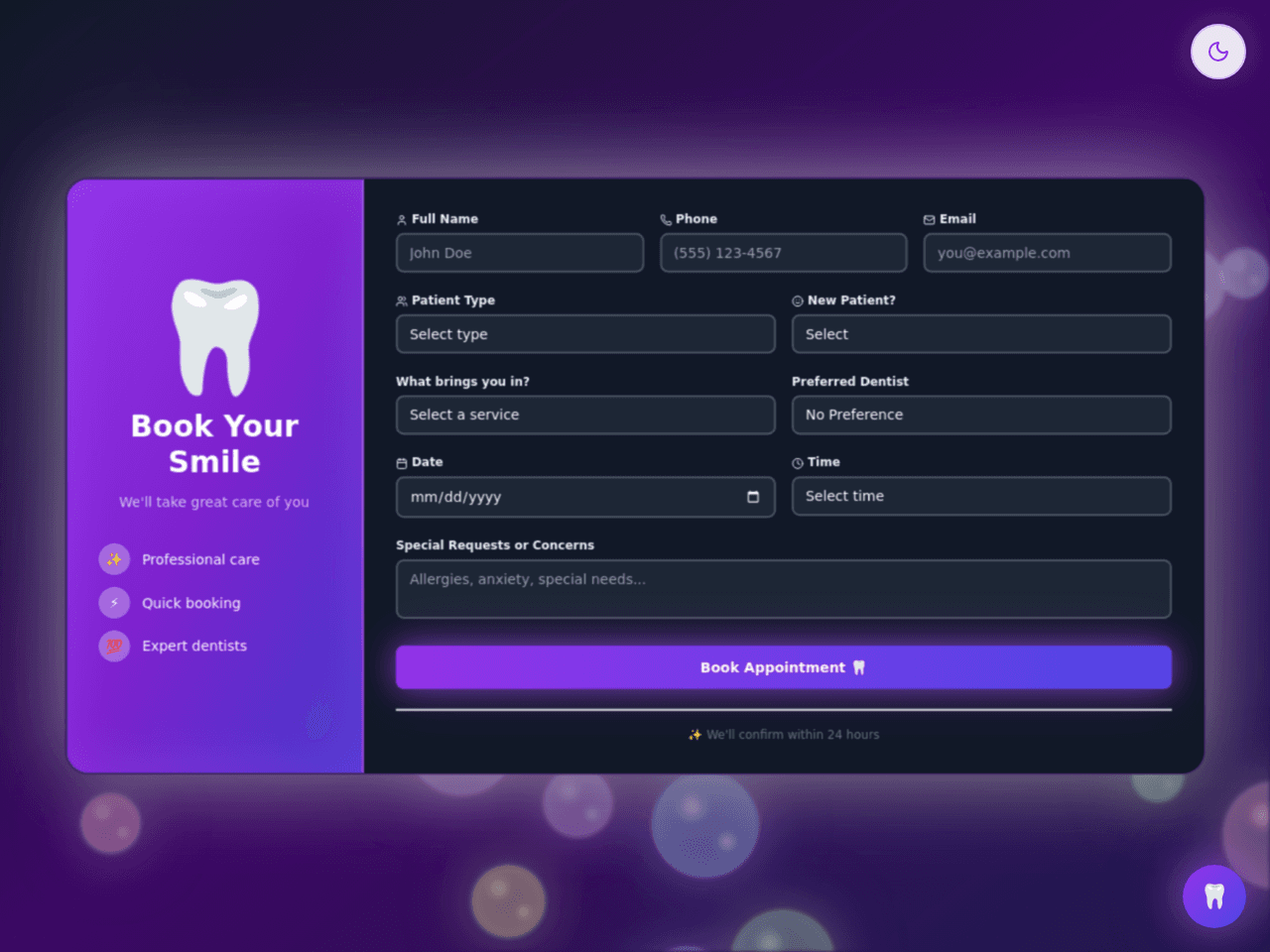Focus the Full Name input field
This screenshot has width=1270, height=952.
[520, 253]
